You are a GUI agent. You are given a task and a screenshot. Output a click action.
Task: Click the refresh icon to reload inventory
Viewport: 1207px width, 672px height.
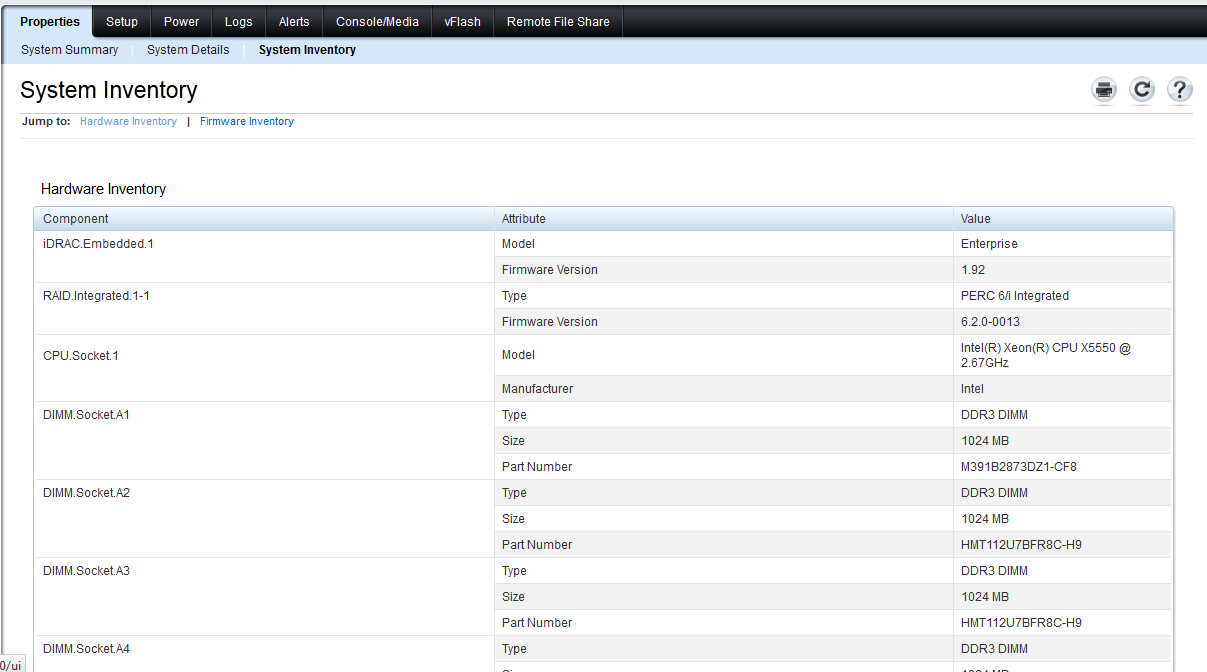(1141, 89)
